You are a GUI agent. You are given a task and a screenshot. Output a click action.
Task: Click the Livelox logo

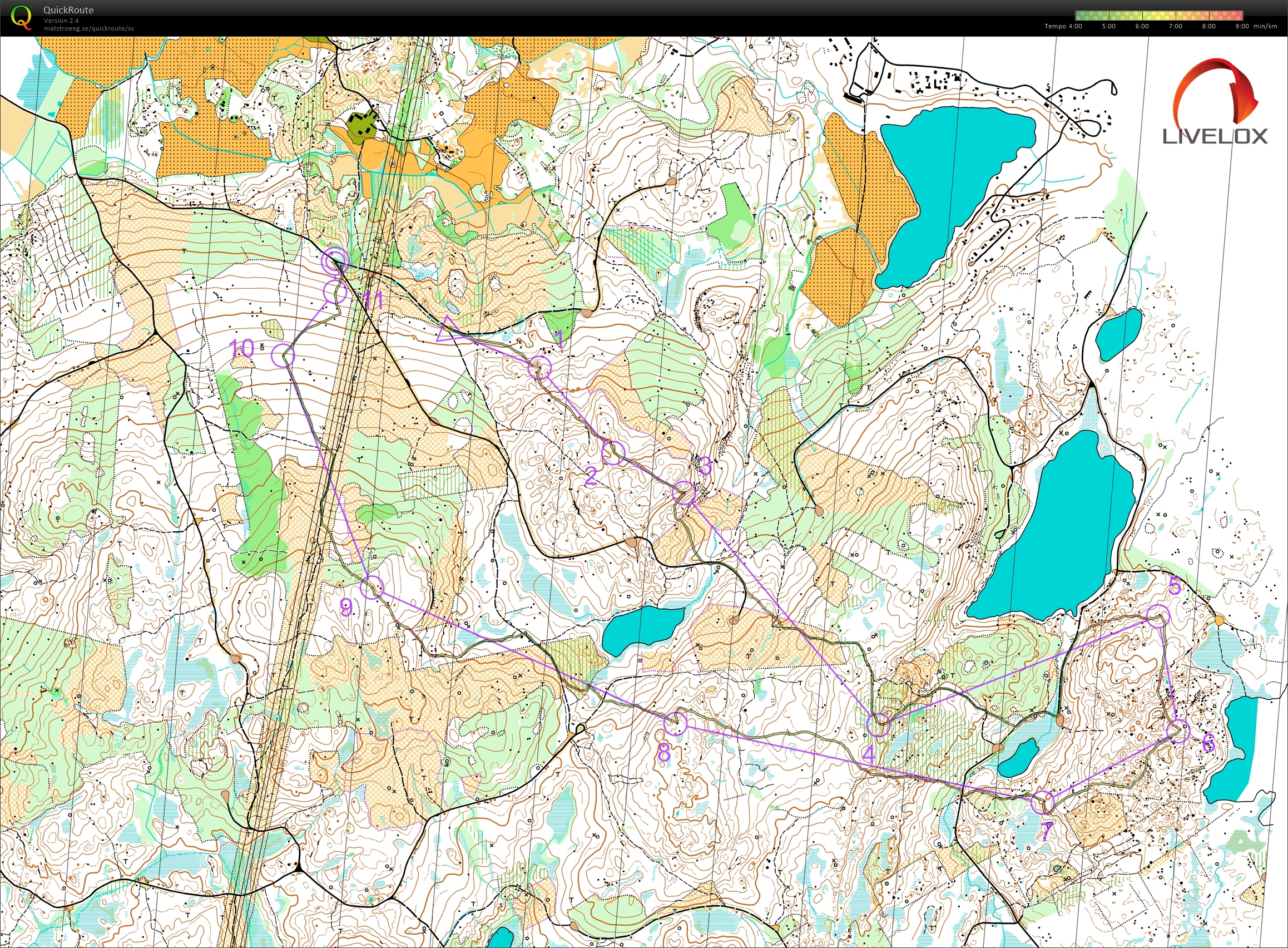(x=1215, y=102)
